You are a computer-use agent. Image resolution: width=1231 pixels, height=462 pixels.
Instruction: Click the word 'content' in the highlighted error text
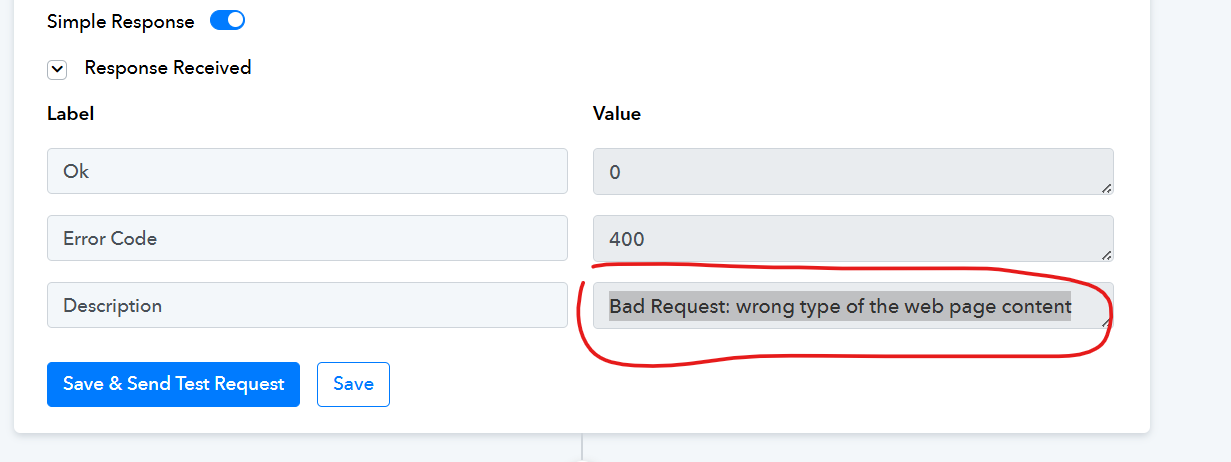pos(1037,306)
